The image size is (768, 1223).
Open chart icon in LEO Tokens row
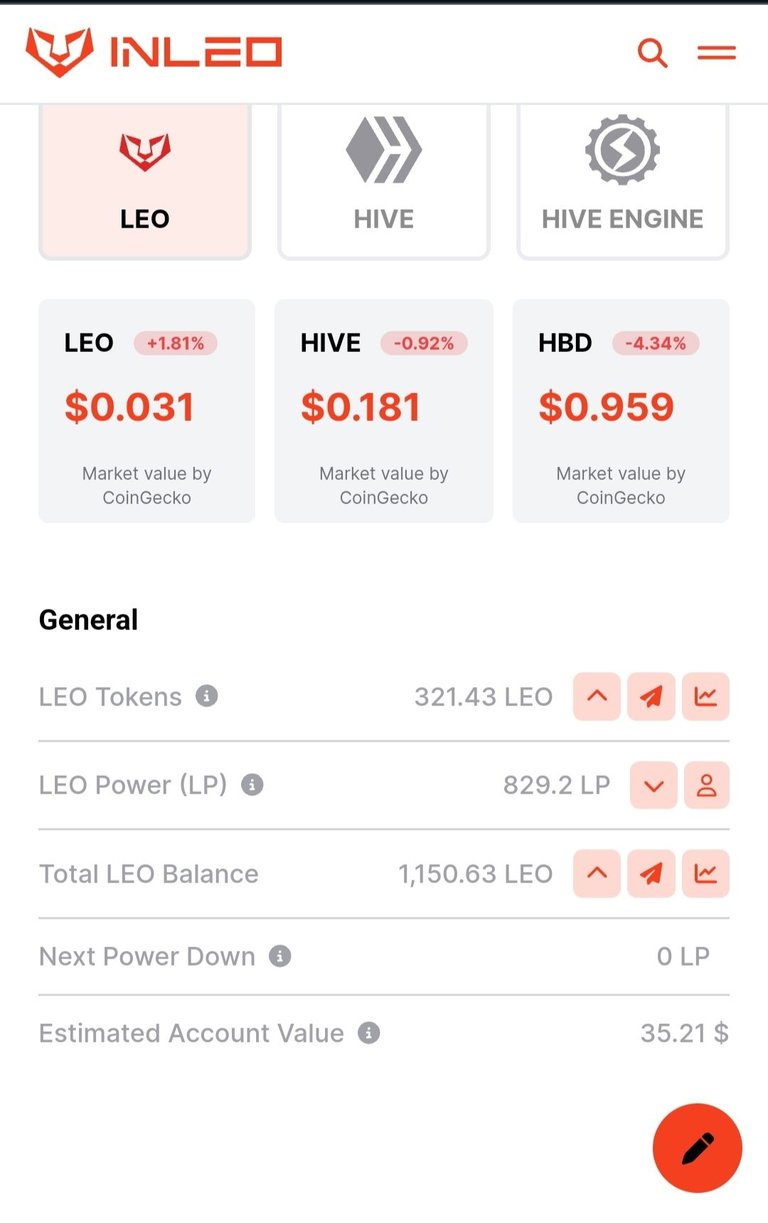tap(706, 697)
